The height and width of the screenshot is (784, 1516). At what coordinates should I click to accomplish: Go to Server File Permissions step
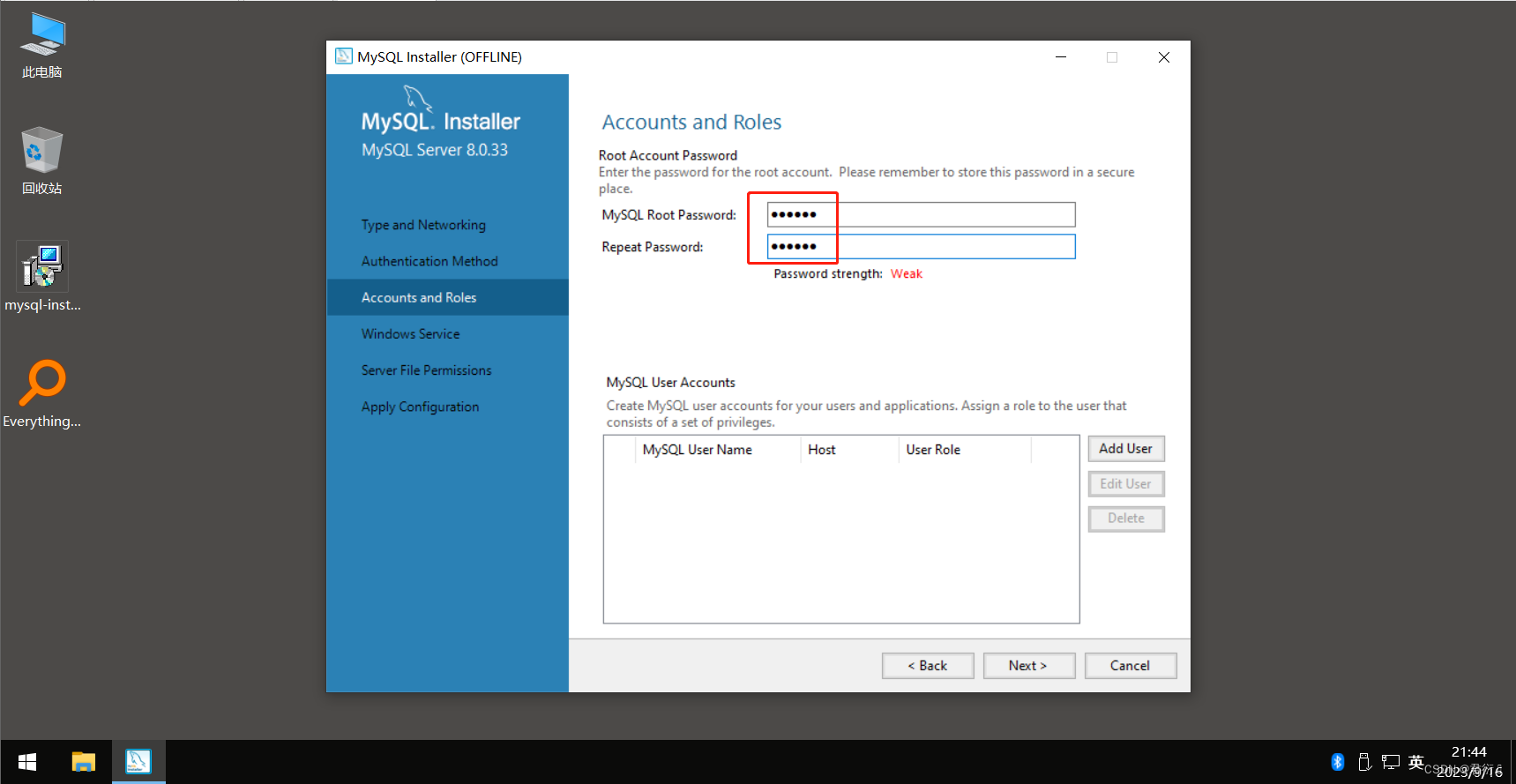click(426, 370)
